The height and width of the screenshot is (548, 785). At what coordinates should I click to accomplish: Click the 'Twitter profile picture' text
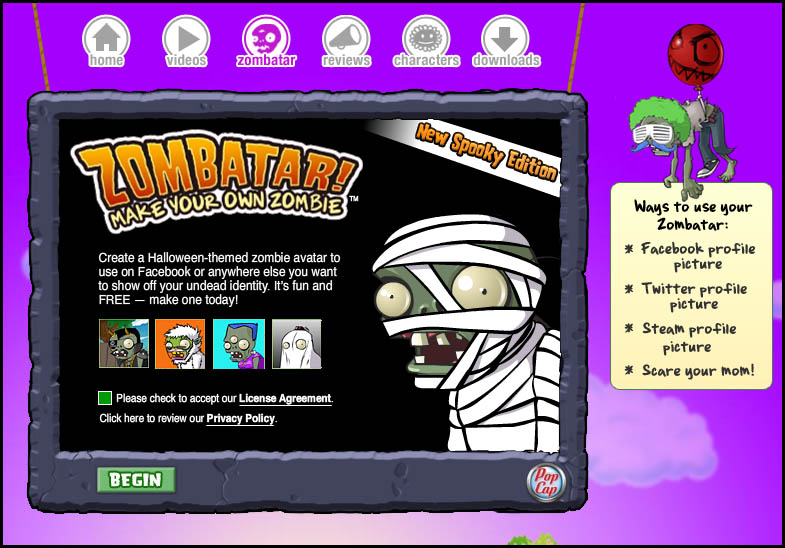(x=693, y=296)
